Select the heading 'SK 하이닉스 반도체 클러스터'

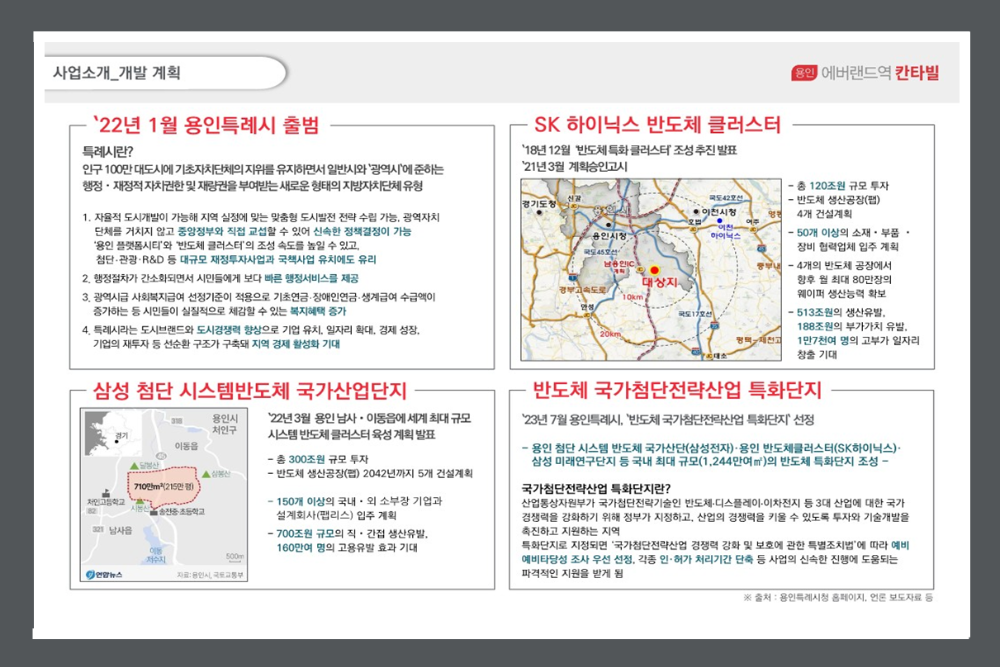pyautogui.click(x=658, y=125)
